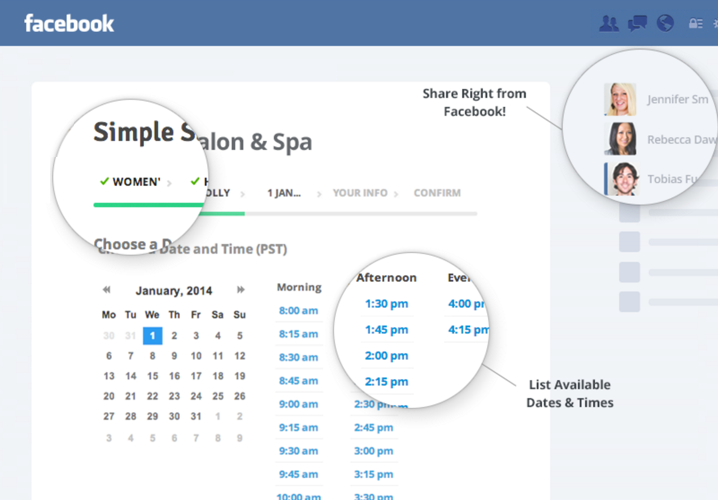This screenshot has height=500, width=718.
Task: Click Jennifer's profile photo
Action: click(x=621, y=99)
